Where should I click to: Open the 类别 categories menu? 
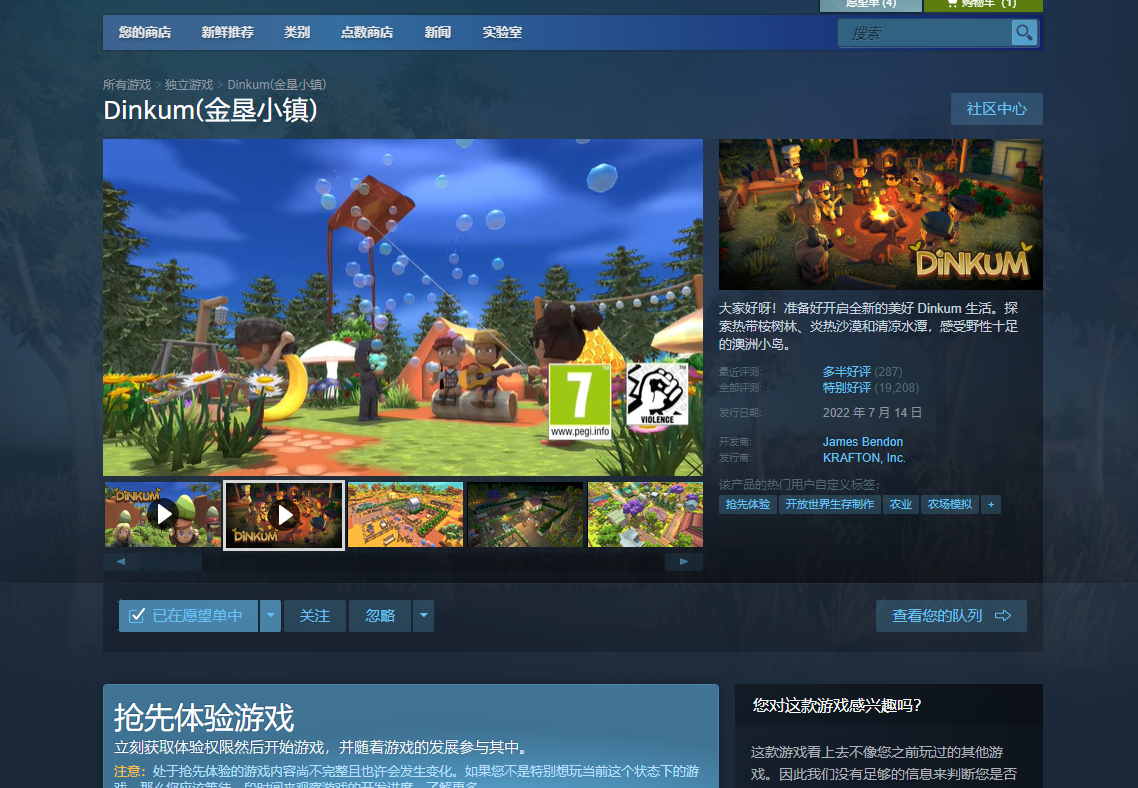[x=297, y=32]
